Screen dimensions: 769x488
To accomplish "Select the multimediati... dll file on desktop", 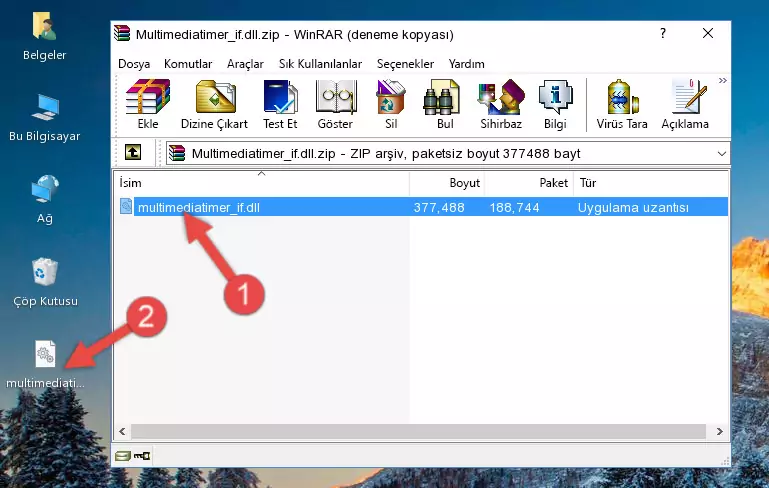I will coord(45,364).
